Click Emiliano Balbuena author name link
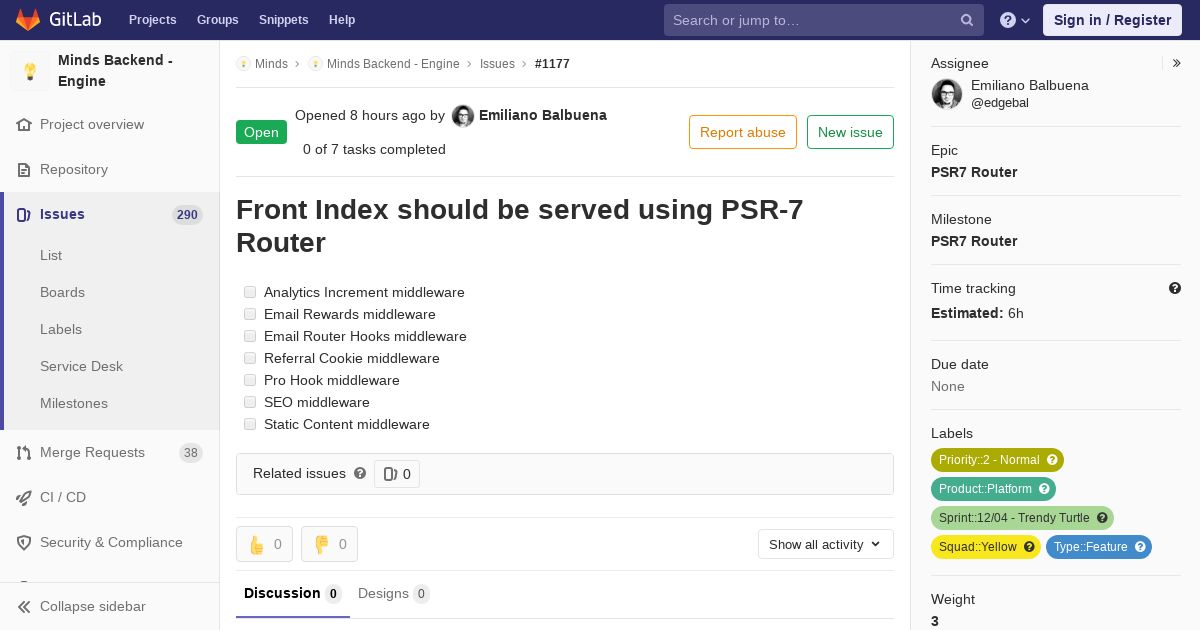The height and width of the screenshot is (630, 1200). tap(543, 115)
